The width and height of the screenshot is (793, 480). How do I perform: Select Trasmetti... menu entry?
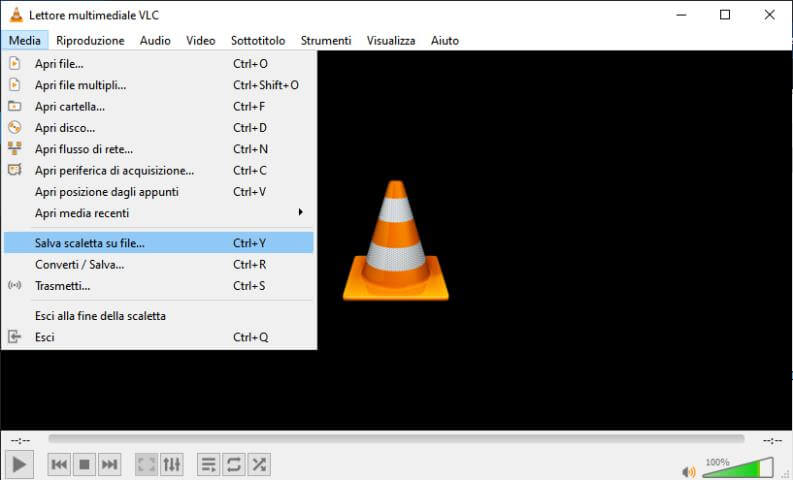click(158, 285)
